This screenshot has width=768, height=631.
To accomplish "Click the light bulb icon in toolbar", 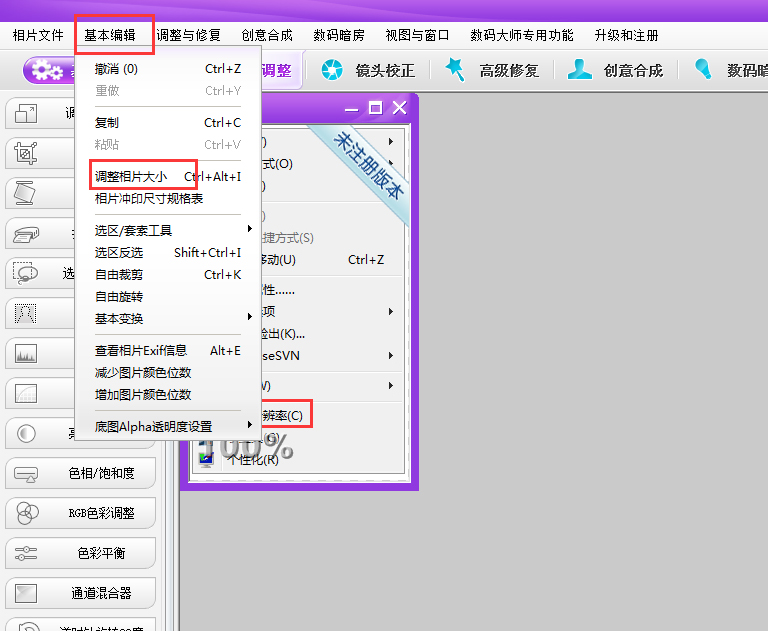I will point(703,69).
